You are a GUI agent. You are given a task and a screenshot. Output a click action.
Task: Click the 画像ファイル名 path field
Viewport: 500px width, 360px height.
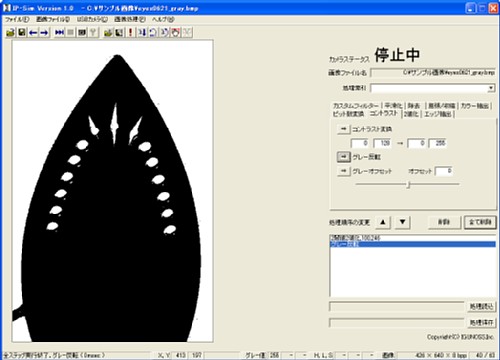433,72
